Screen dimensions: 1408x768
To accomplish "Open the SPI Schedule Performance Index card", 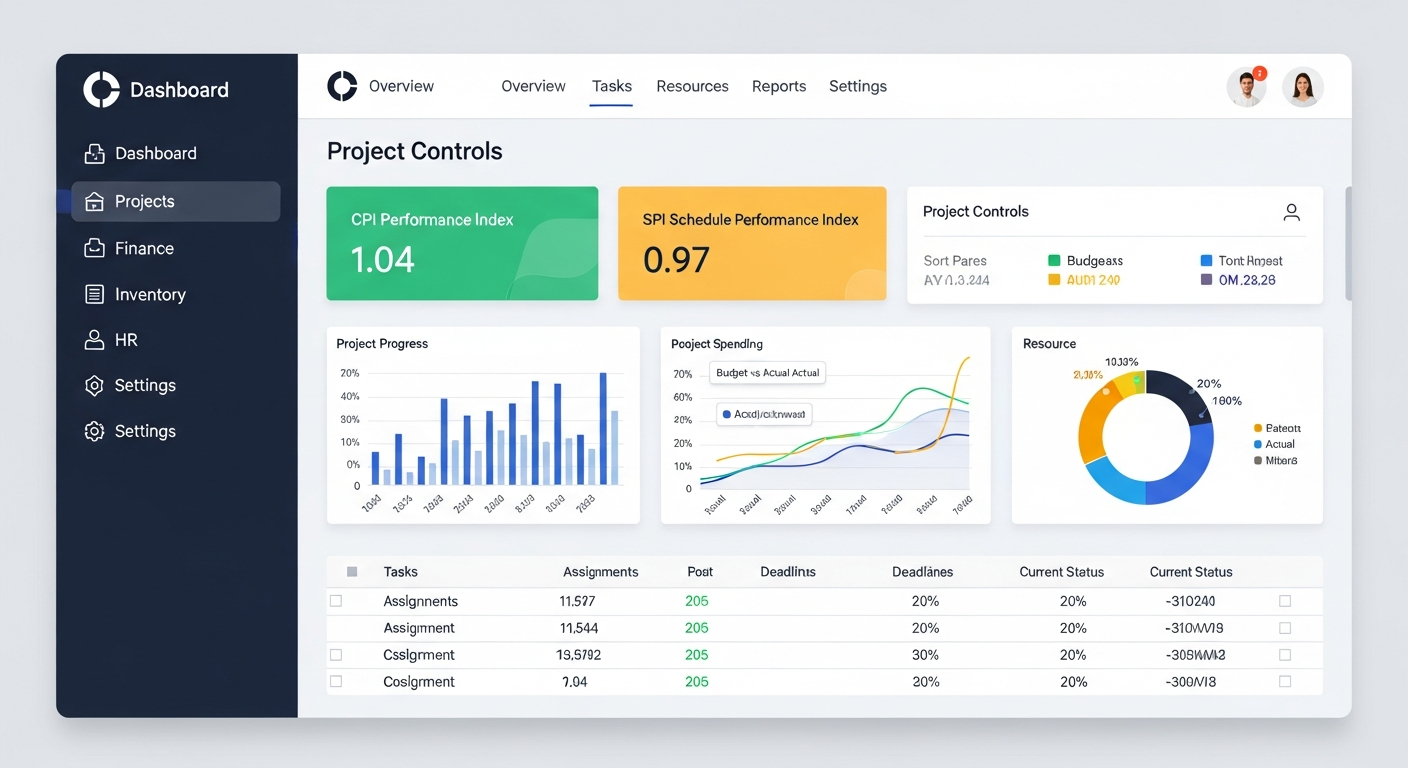I will [752, 243].
